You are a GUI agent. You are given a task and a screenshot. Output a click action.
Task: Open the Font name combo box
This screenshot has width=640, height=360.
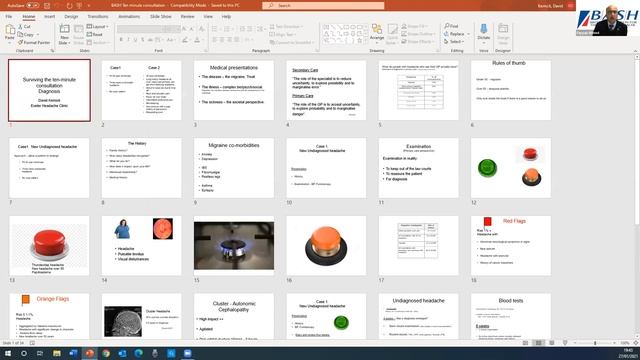point(141,29)
